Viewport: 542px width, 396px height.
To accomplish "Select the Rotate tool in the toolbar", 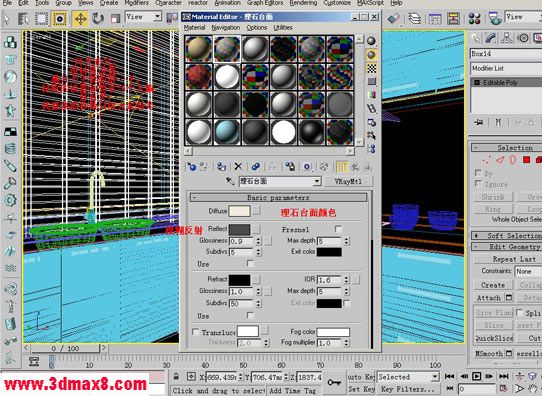I will click(98, 18).
